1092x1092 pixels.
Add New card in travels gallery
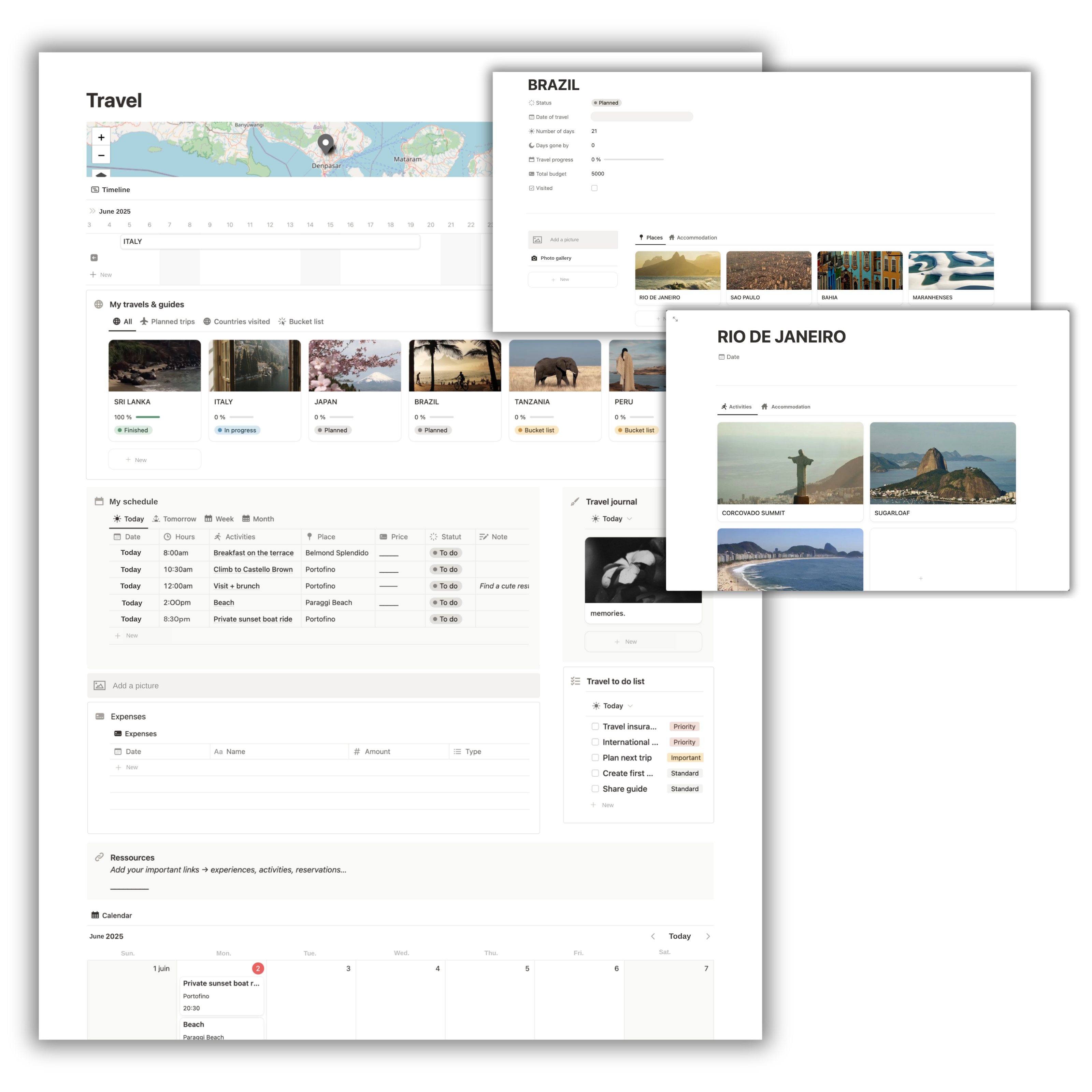(154, 460)
